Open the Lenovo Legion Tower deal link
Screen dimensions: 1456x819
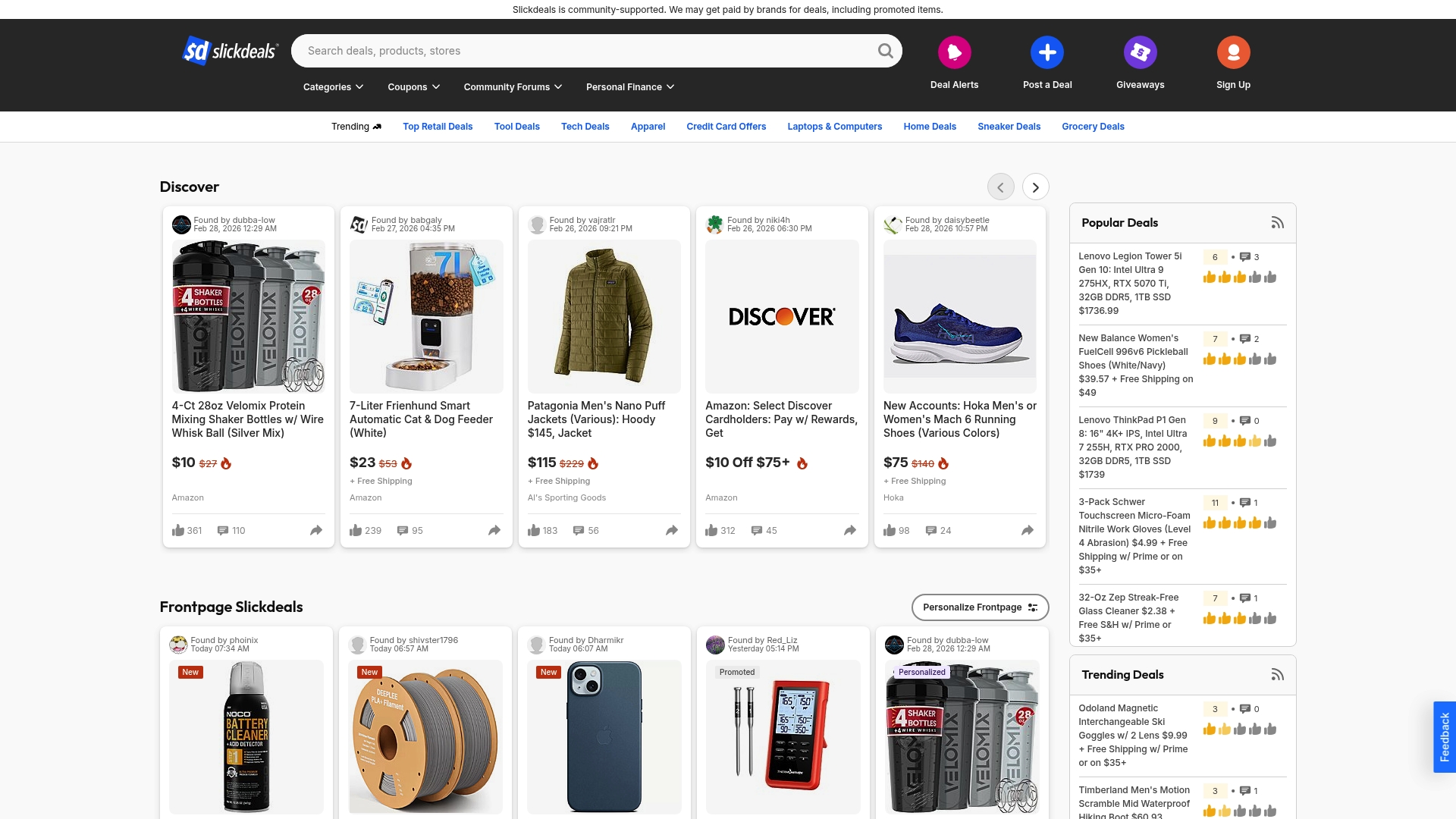click(1131, 284)
